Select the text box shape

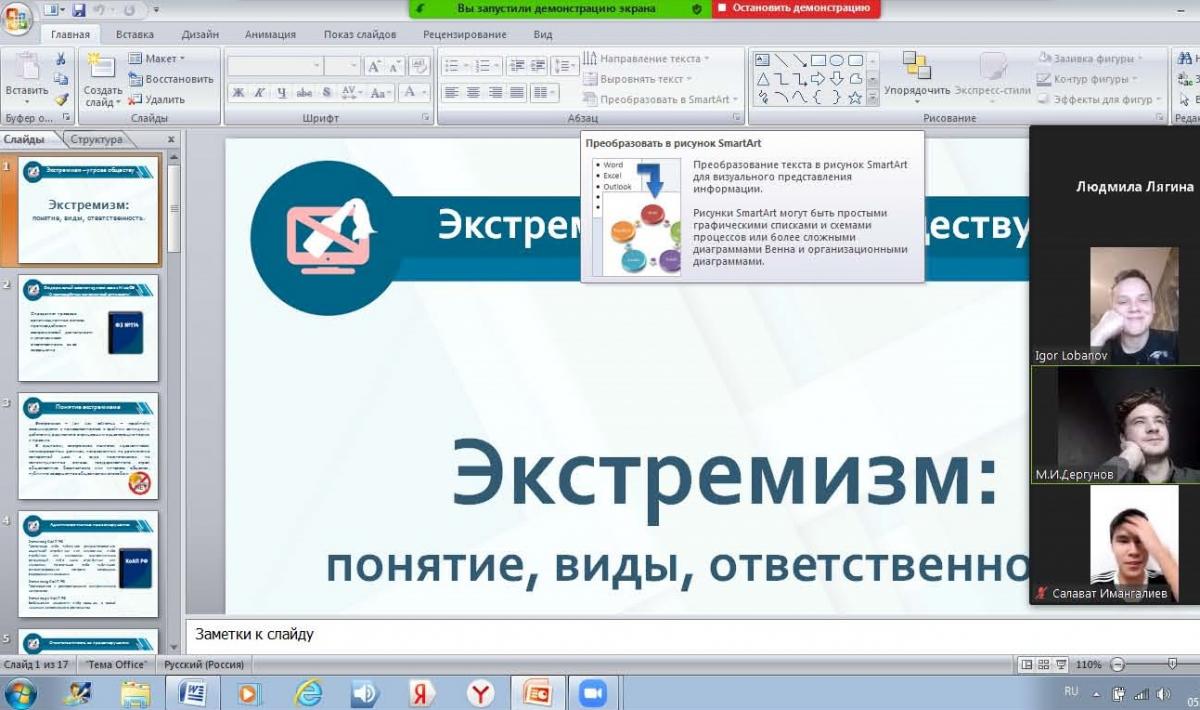[x=763, y=60]
